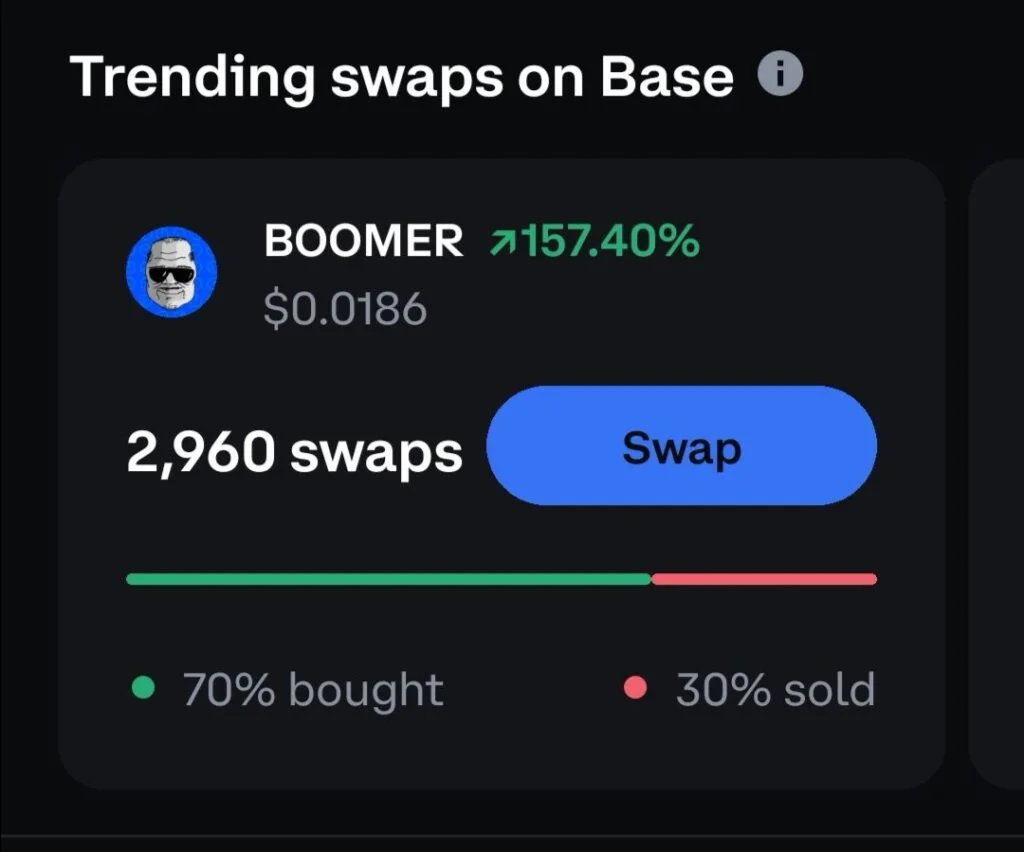This screenshot has height=852, width=1024.
Task: Open the BOOMER token avatar
Action: [x=172, y=272]
